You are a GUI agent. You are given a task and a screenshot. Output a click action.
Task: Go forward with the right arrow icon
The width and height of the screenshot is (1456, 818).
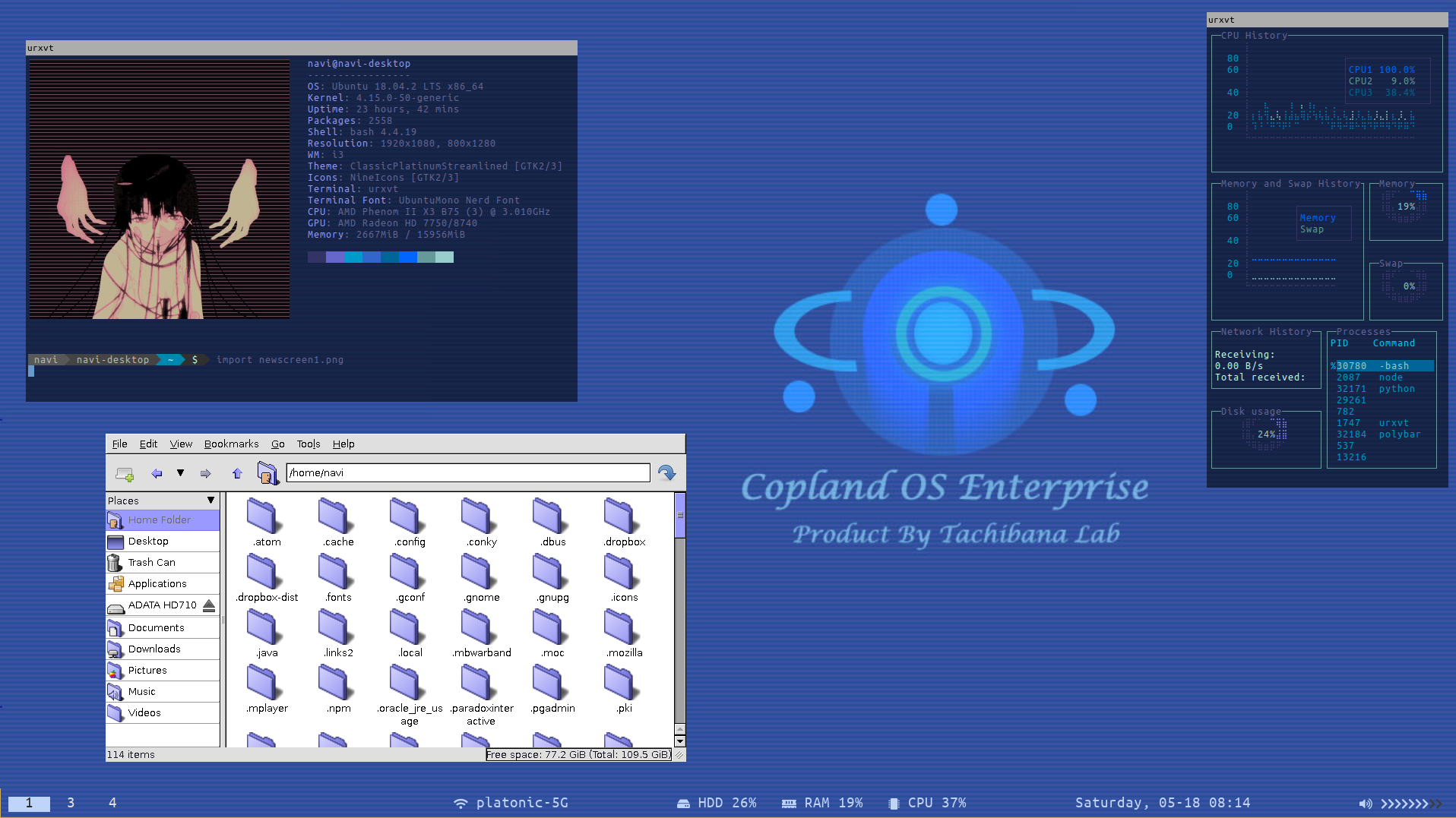point(205,474)
